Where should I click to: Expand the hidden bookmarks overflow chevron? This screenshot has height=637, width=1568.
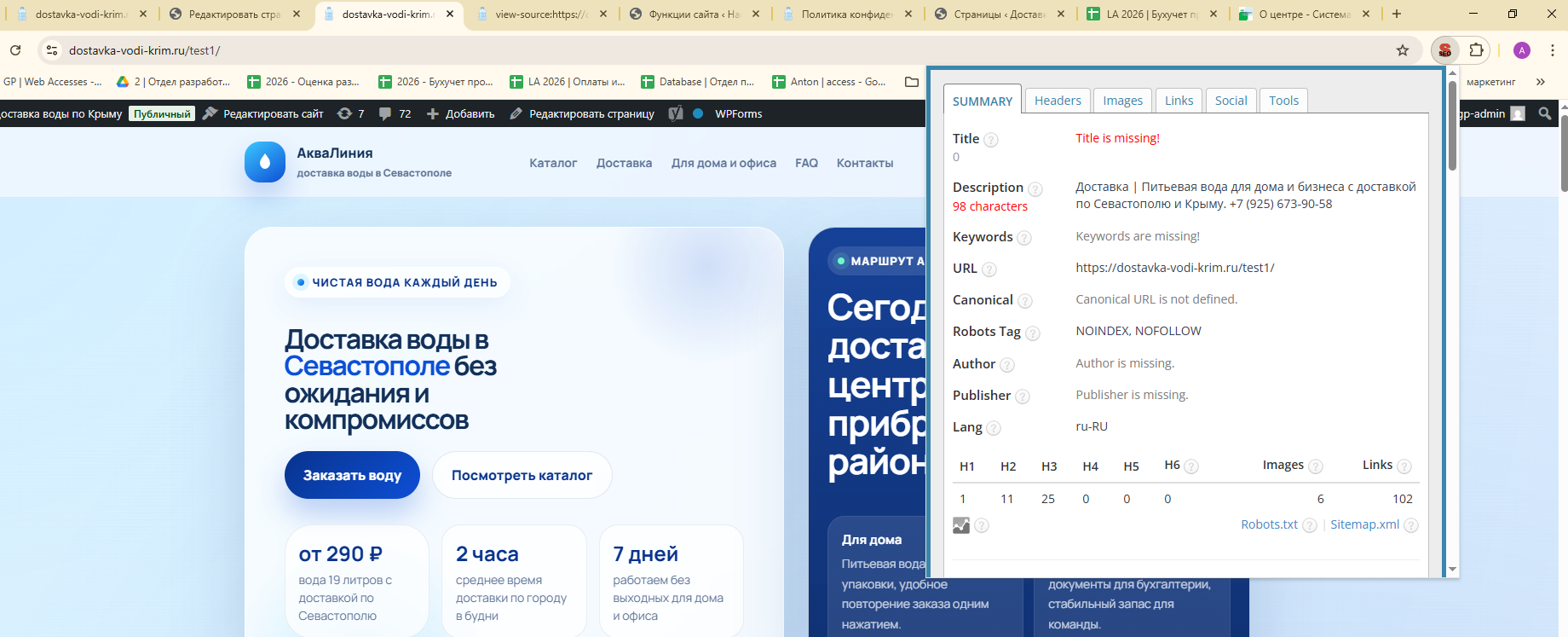1540,82
